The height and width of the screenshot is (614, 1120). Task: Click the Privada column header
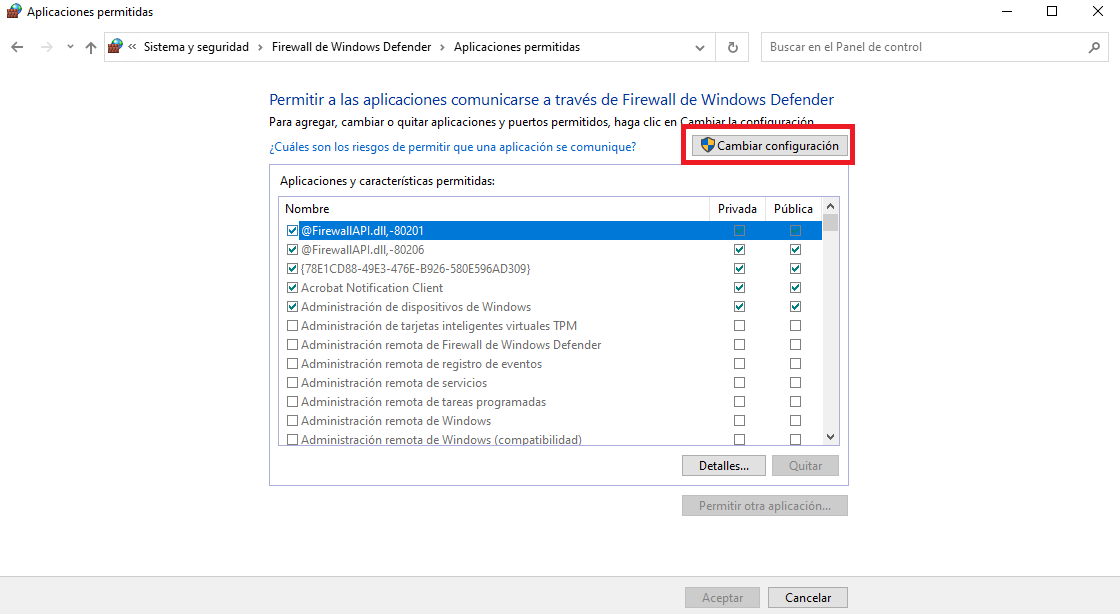(x=737, y=209)
